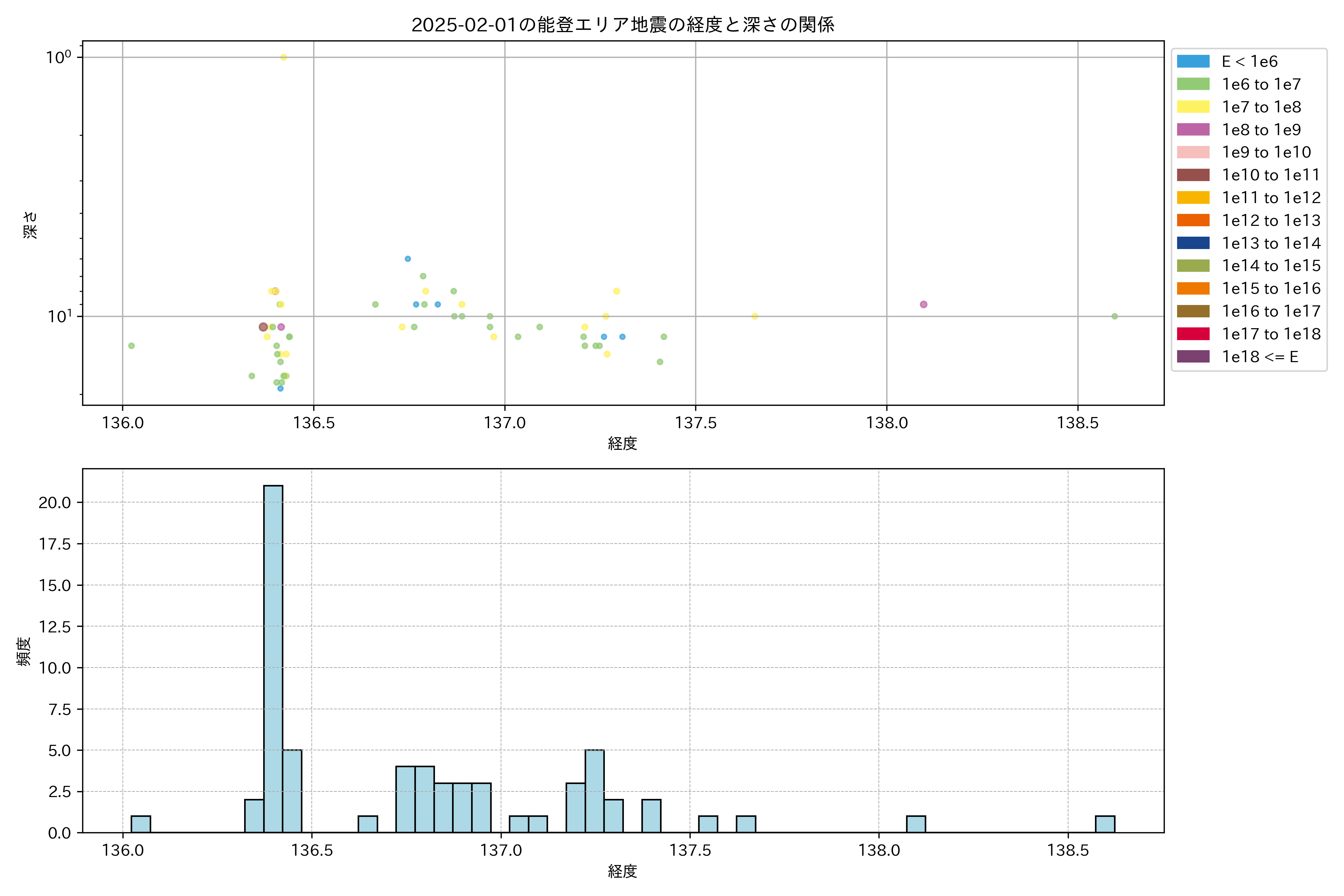Click the purple 1e8 to 1e9 legend swatch
The width and height of the screenshot is (1344, 896).
click(x=1192, y=130)
